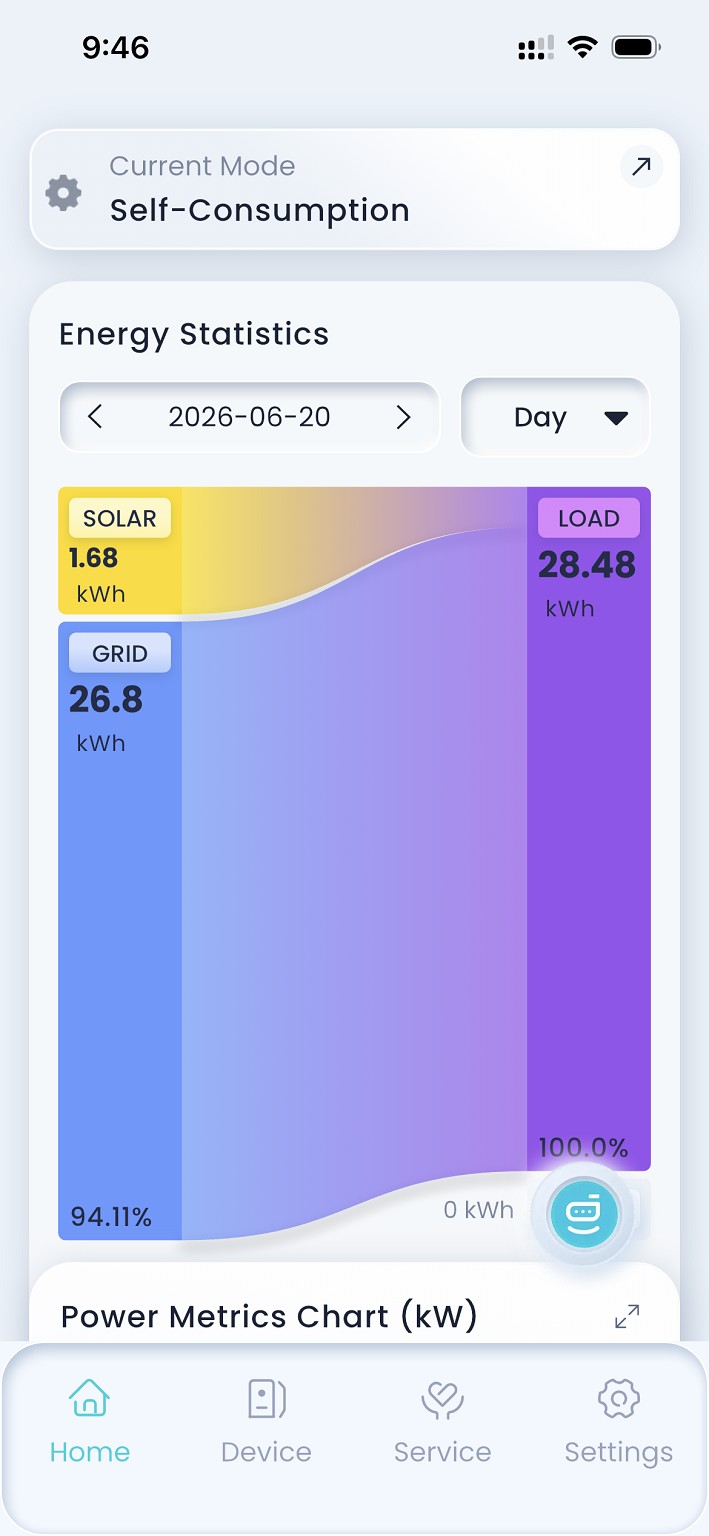Switch to the Device tab
709x1536 pixels.
click(266, 1421)
